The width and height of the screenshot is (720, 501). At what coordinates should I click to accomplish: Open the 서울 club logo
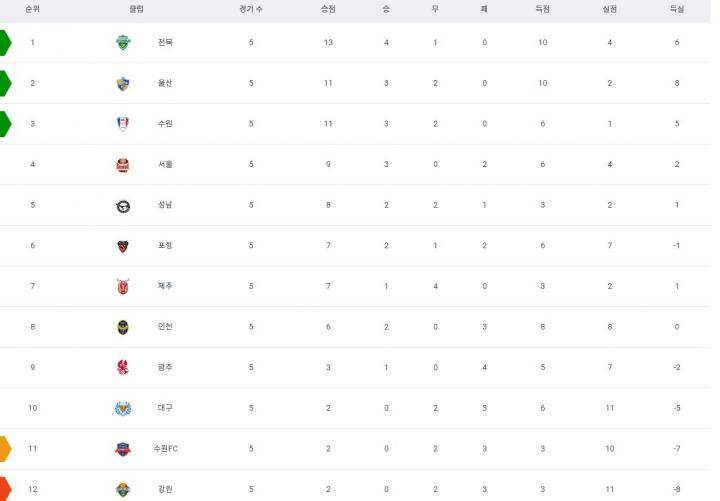pos(123,164)
